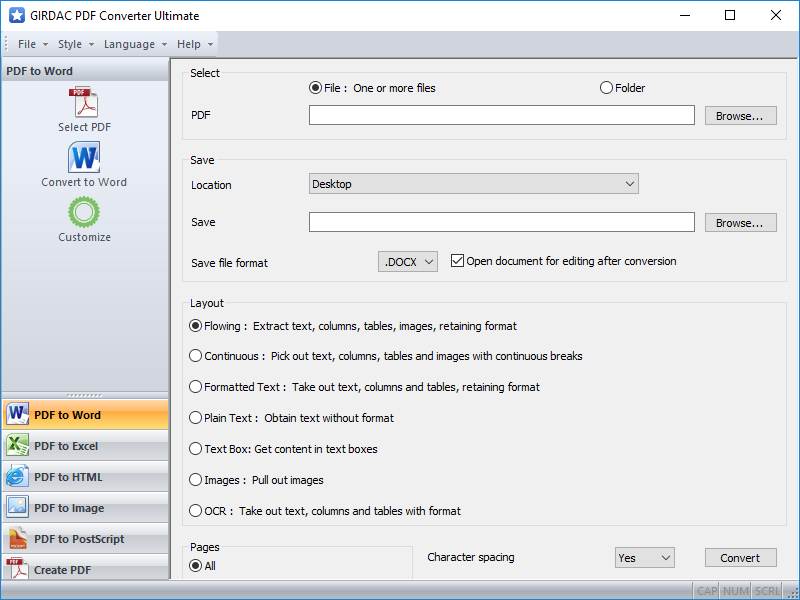The height and width of the screenshot is (600, 800).
Task: Switch to PDF to Image mode
Action: pos(85,508)
